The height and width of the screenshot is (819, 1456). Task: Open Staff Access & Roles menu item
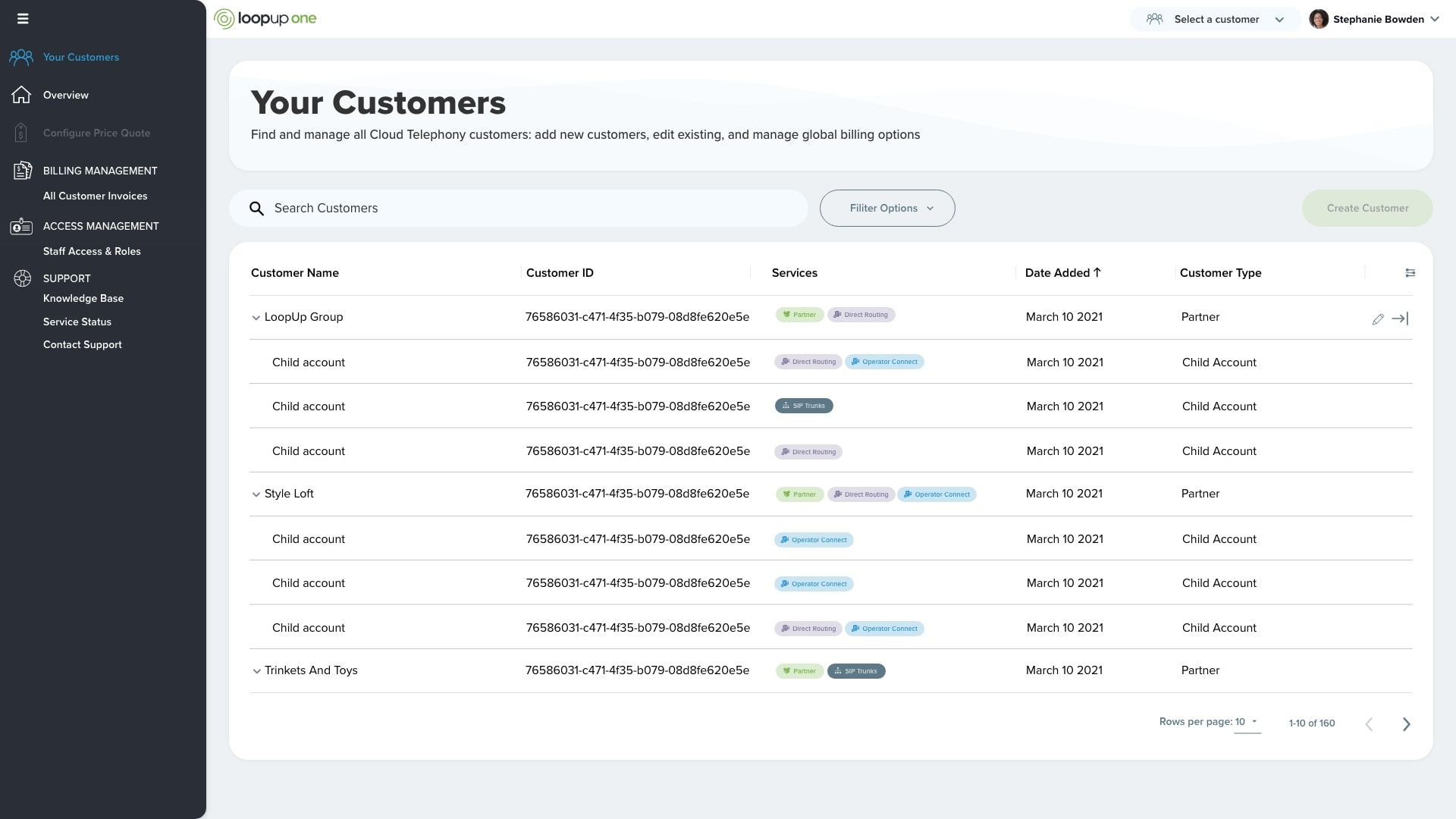tap(92, 251)
